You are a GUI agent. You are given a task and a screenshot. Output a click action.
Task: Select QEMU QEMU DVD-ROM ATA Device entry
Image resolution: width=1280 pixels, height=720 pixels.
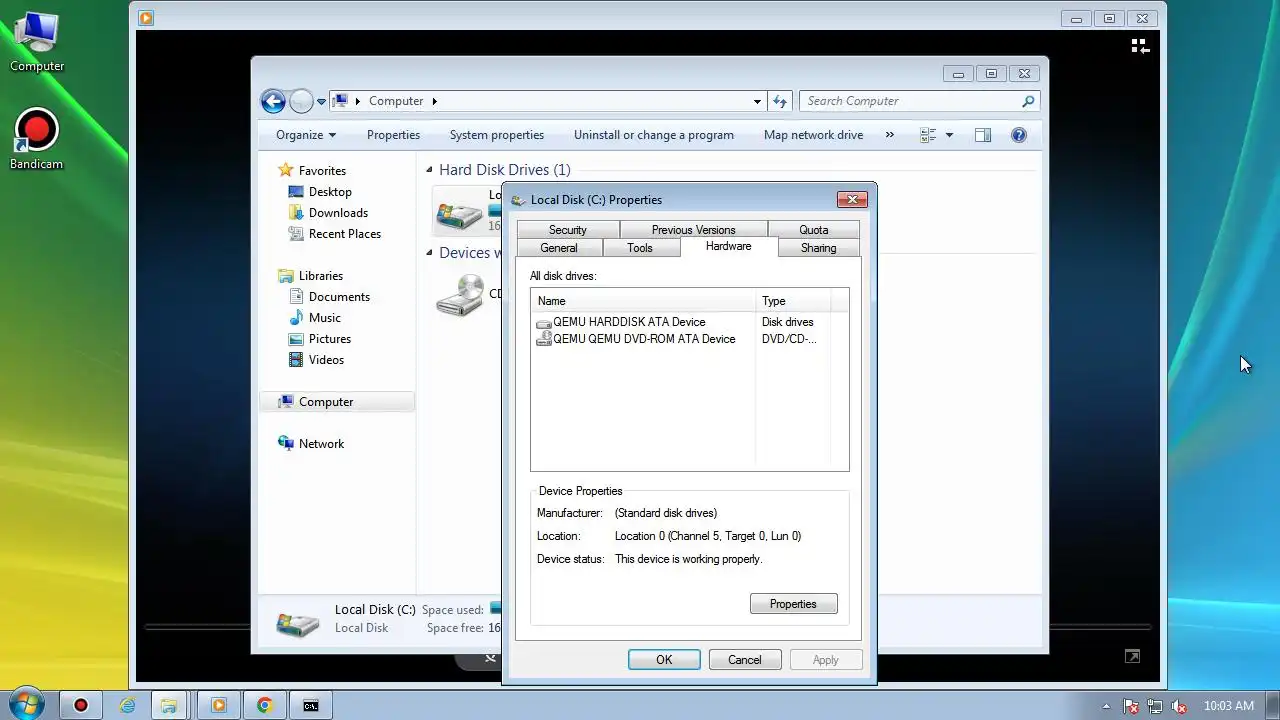pyautogui.click(x=636, y=339)
